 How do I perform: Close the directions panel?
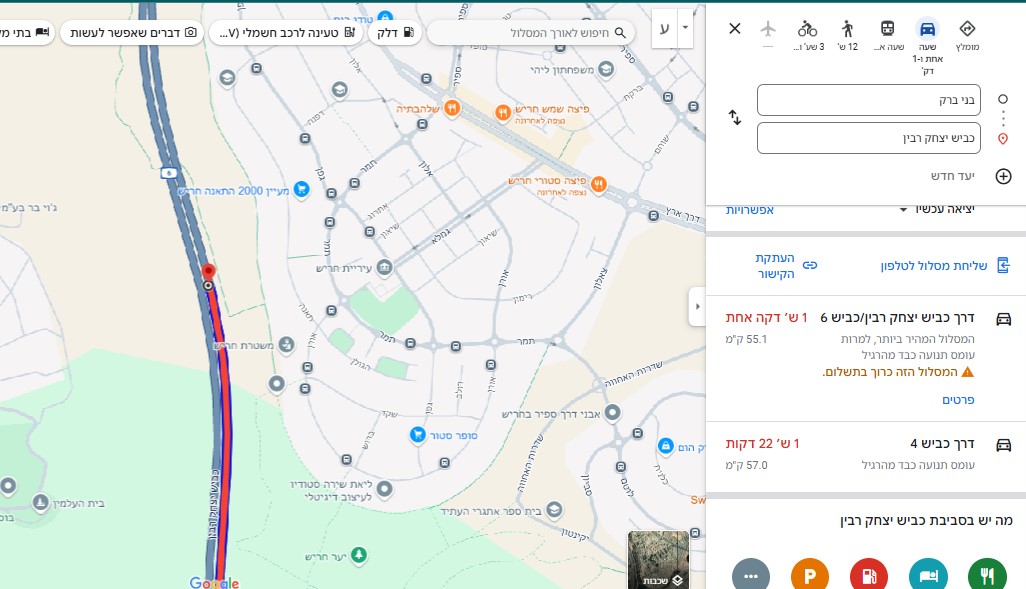(735, 29)
